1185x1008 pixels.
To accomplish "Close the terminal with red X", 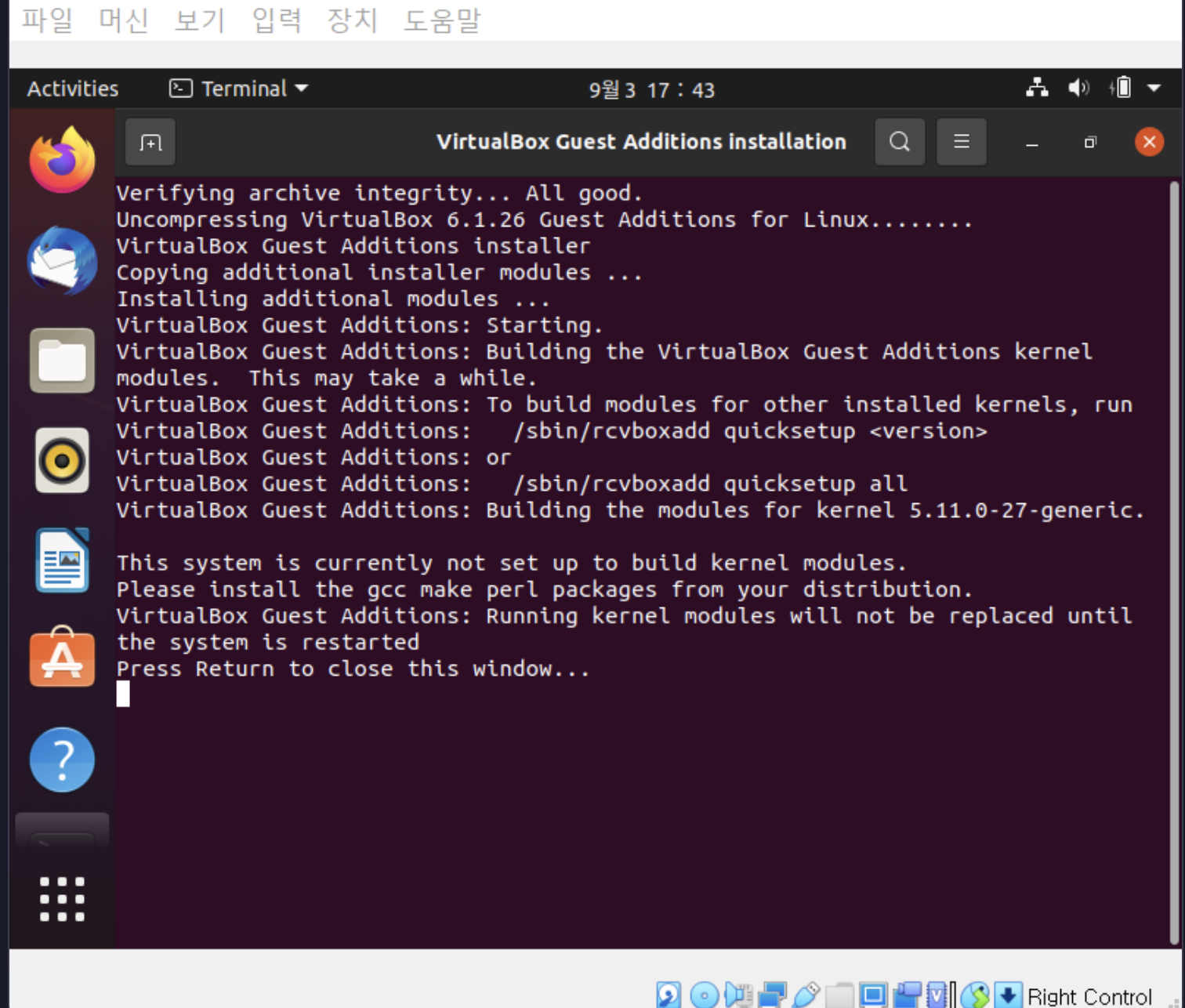I will 1149,142.
